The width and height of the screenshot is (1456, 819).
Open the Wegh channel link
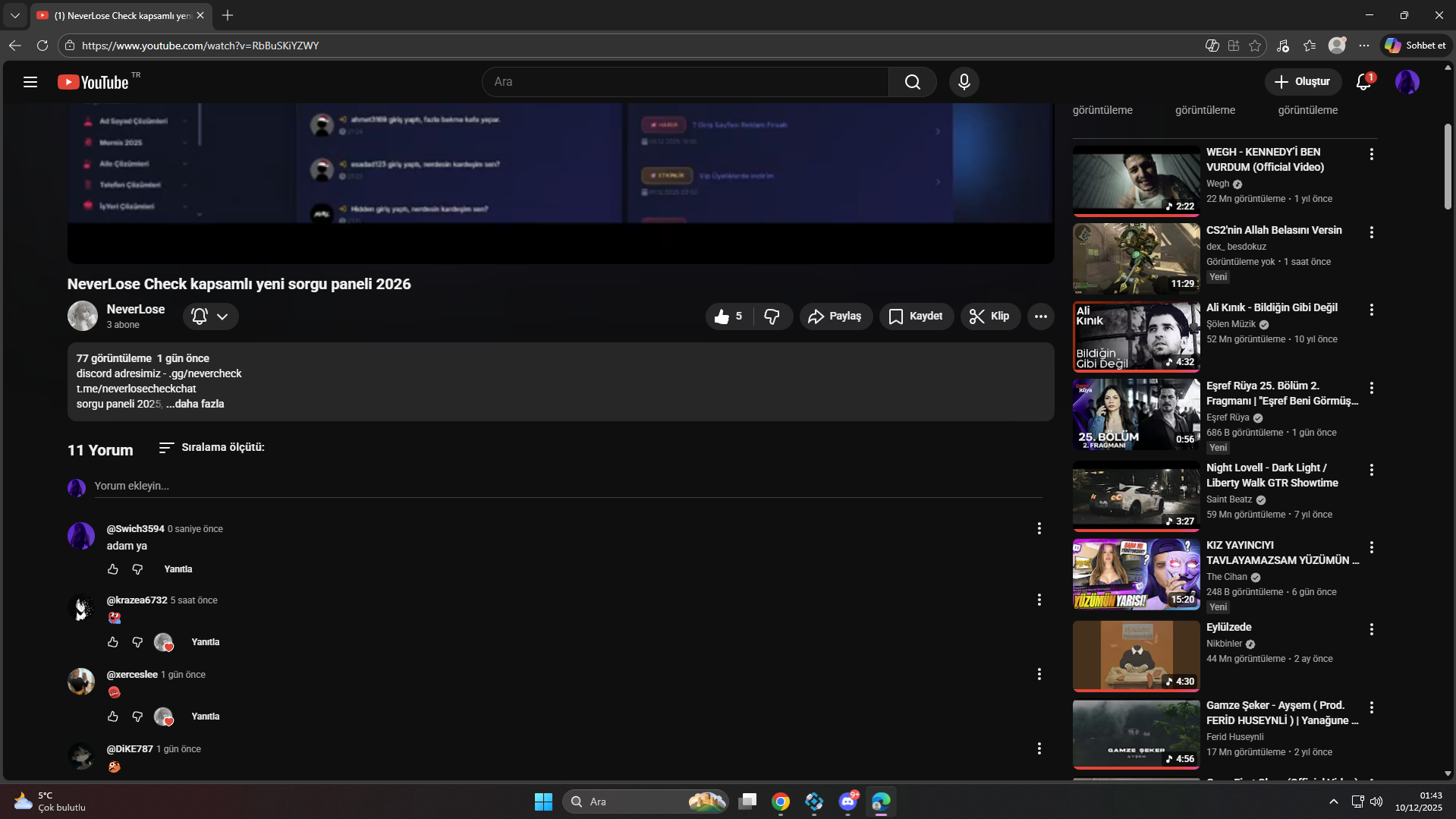1218,184
